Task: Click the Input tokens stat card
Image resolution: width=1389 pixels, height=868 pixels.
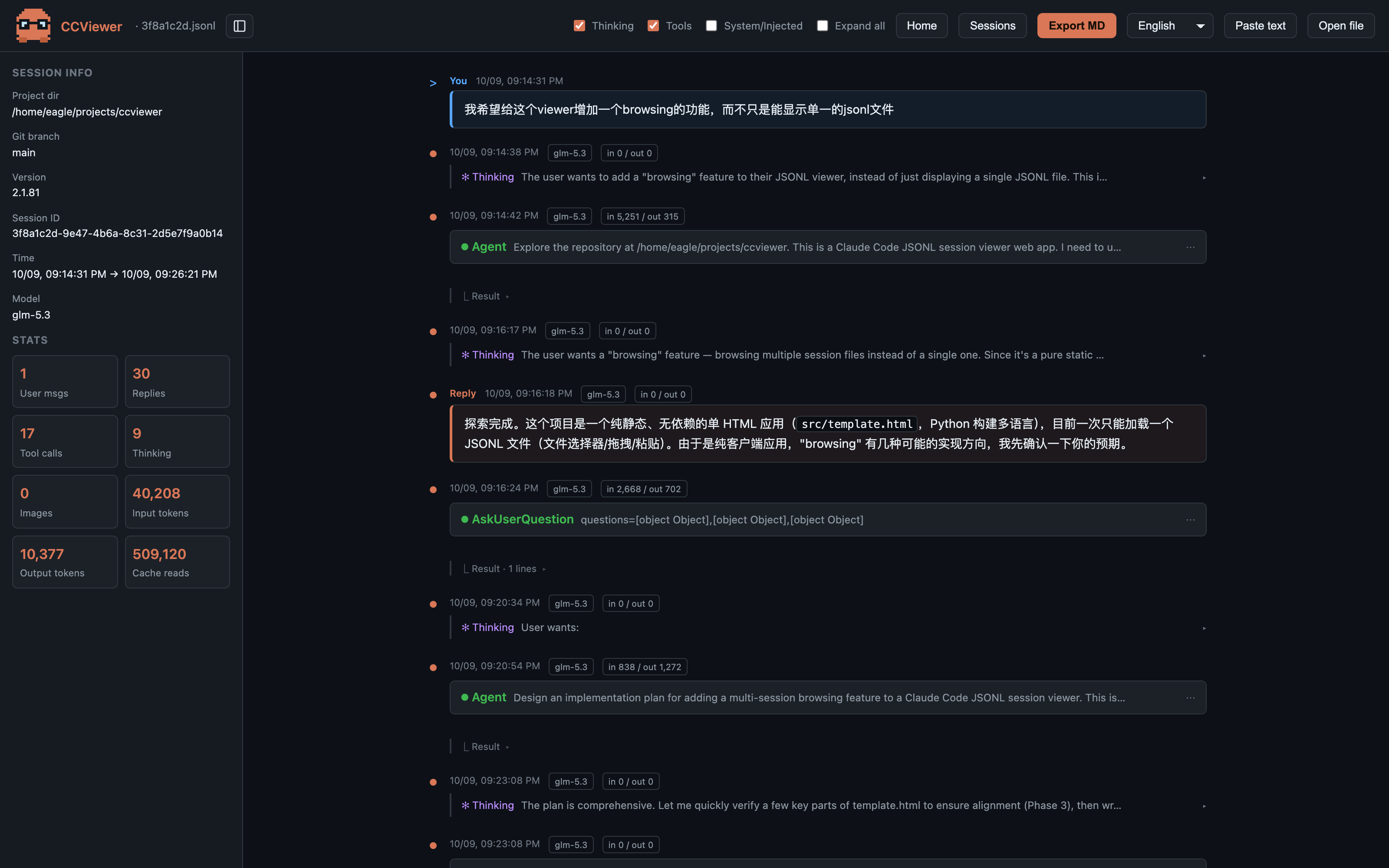Action: 178,502
